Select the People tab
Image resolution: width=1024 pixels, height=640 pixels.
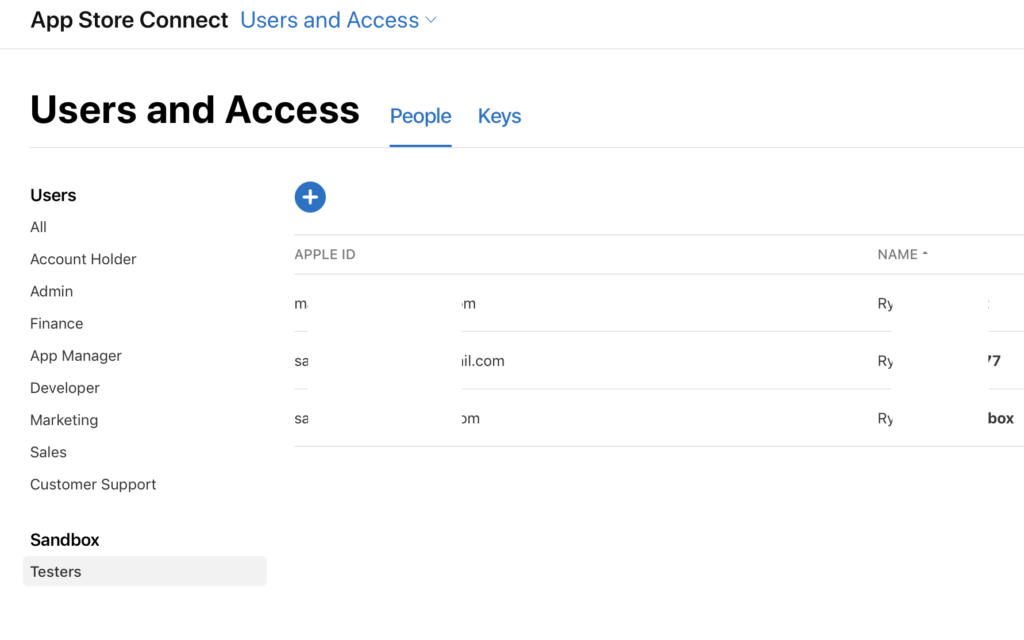click(x=421, y=116)
